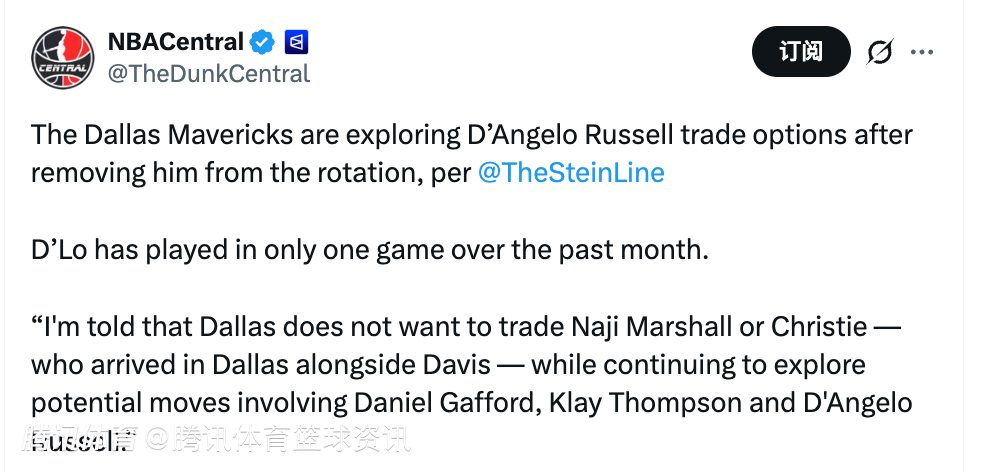
Task: Click the NBACentral profile avatar
Action: pos(63,57)
